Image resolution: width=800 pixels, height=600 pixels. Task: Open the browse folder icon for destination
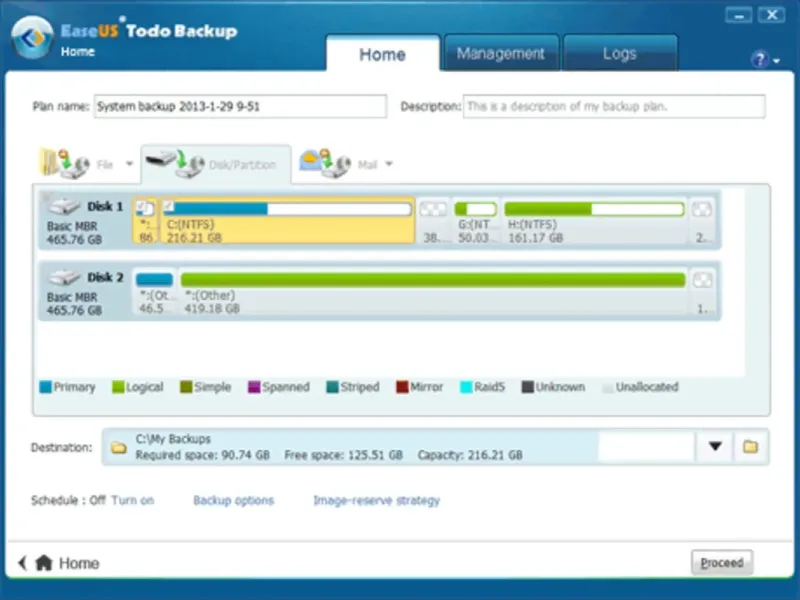(751, 447)
